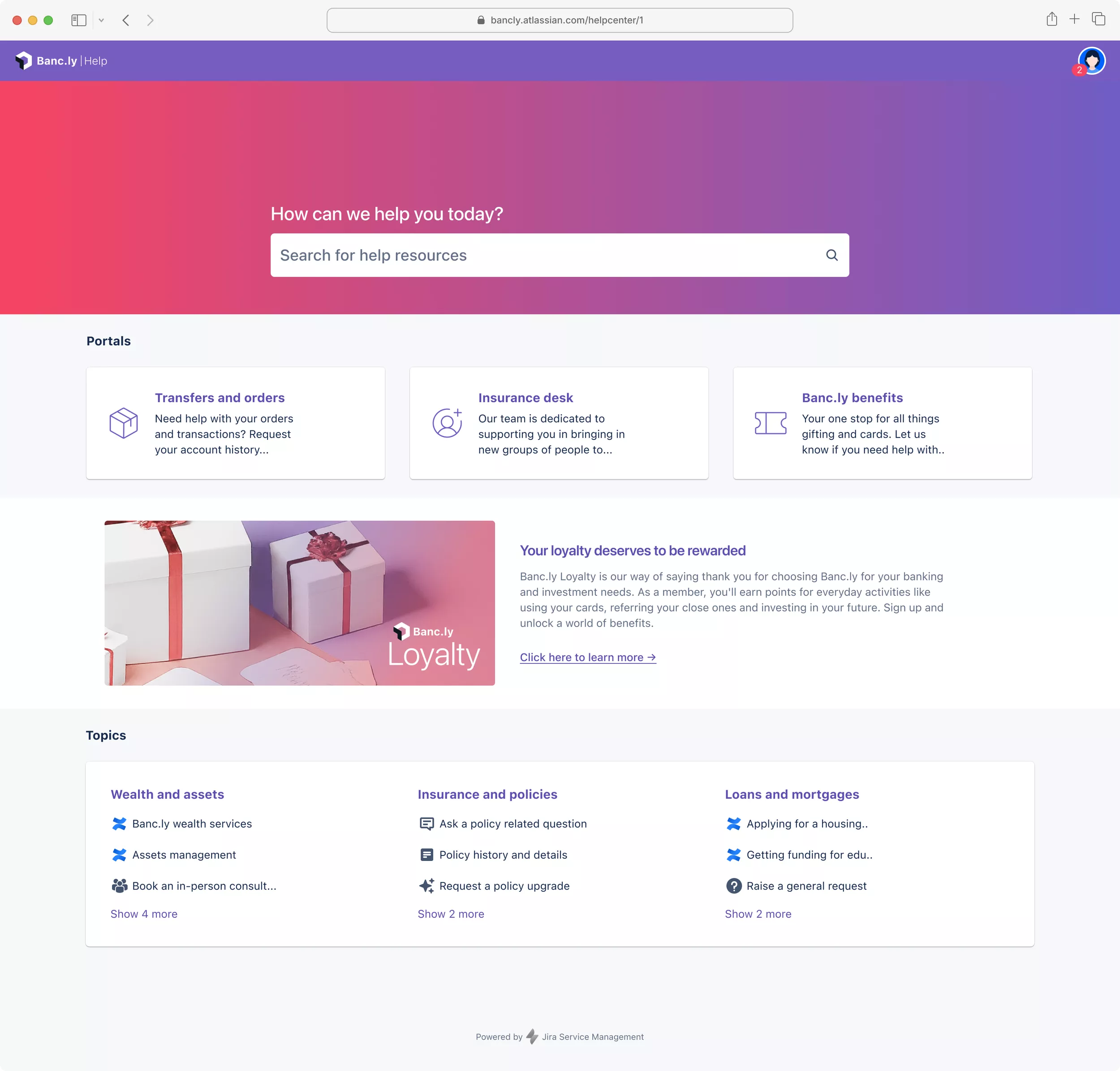
Task: Click the Jira Service Management bolt icon
Action: point(532,1036)
